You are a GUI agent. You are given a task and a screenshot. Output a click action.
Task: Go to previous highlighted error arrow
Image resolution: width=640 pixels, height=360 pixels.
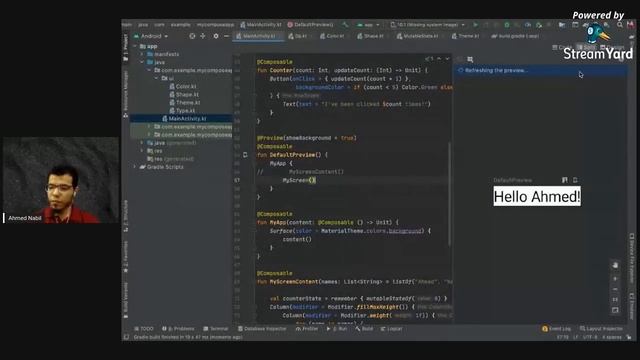pyautogui.click(x=439, y=59)
